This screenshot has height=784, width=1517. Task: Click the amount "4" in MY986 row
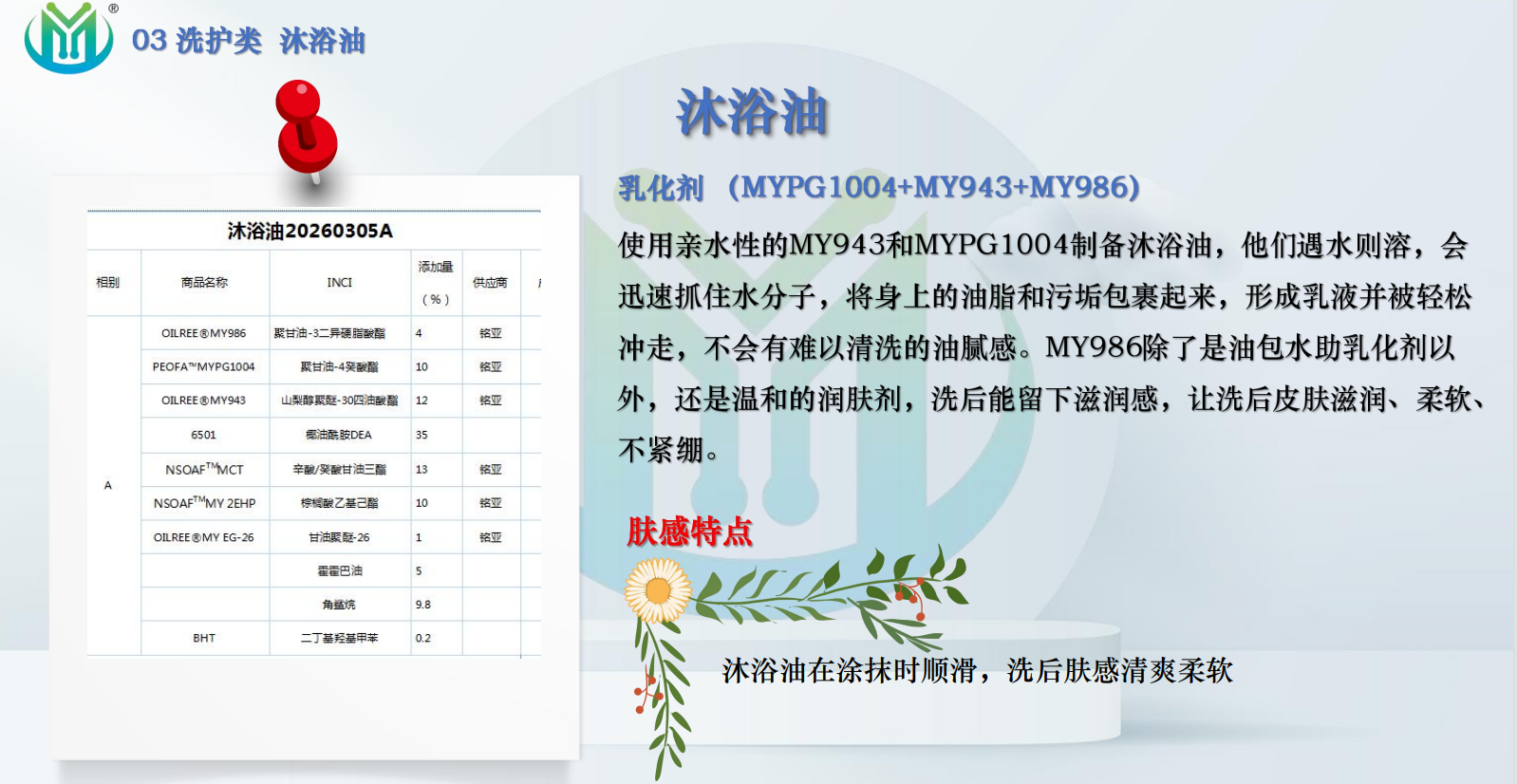coord(419,333)
